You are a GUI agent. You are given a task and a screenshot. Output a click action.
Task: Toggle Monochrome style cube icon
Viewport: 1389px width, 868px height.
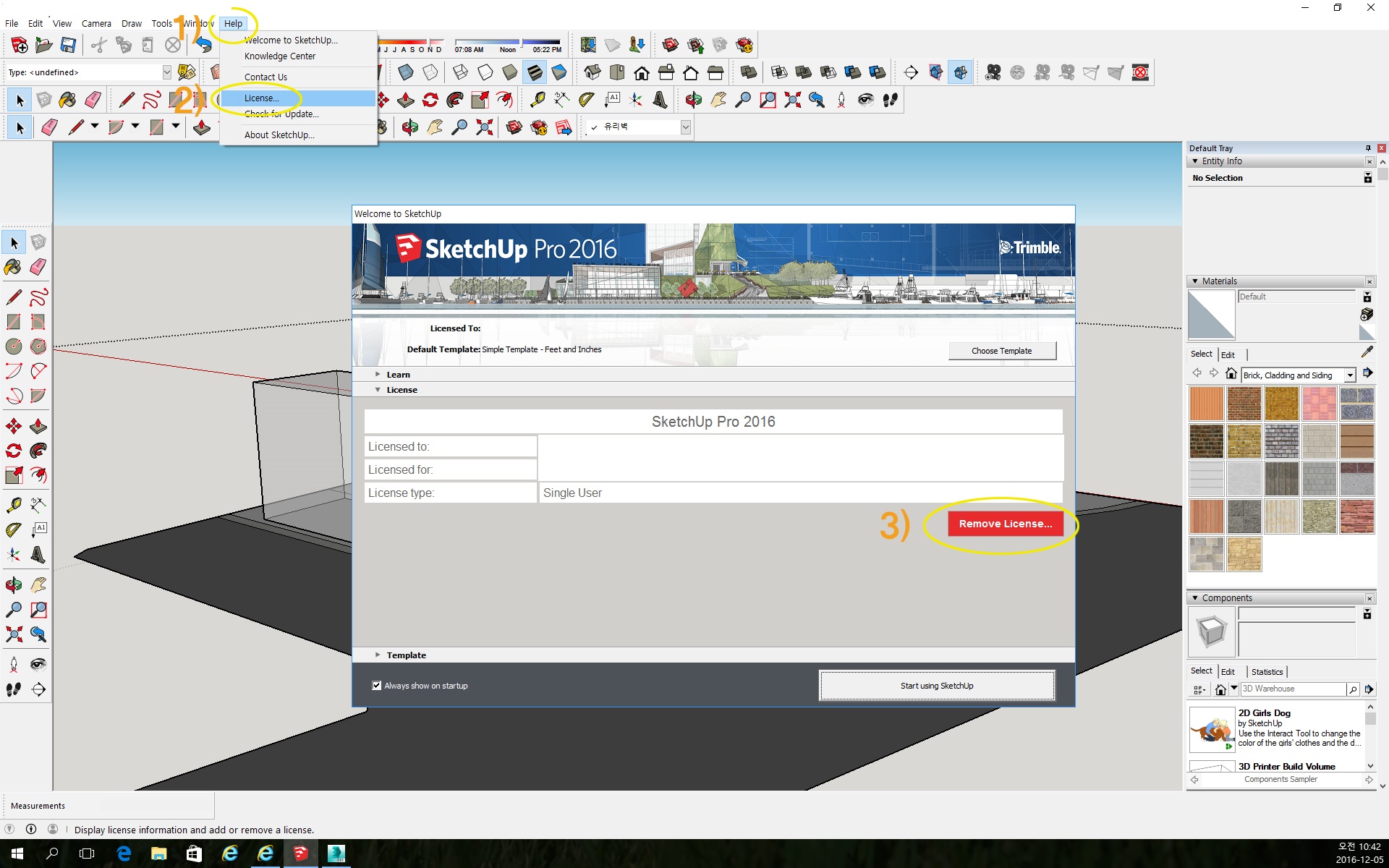pyautogui.click(x=559, y=72)
